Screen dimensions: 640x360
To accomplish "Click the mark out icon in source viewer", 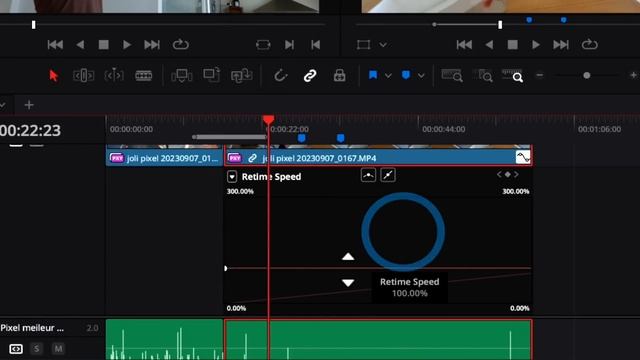I will point(316,44).
